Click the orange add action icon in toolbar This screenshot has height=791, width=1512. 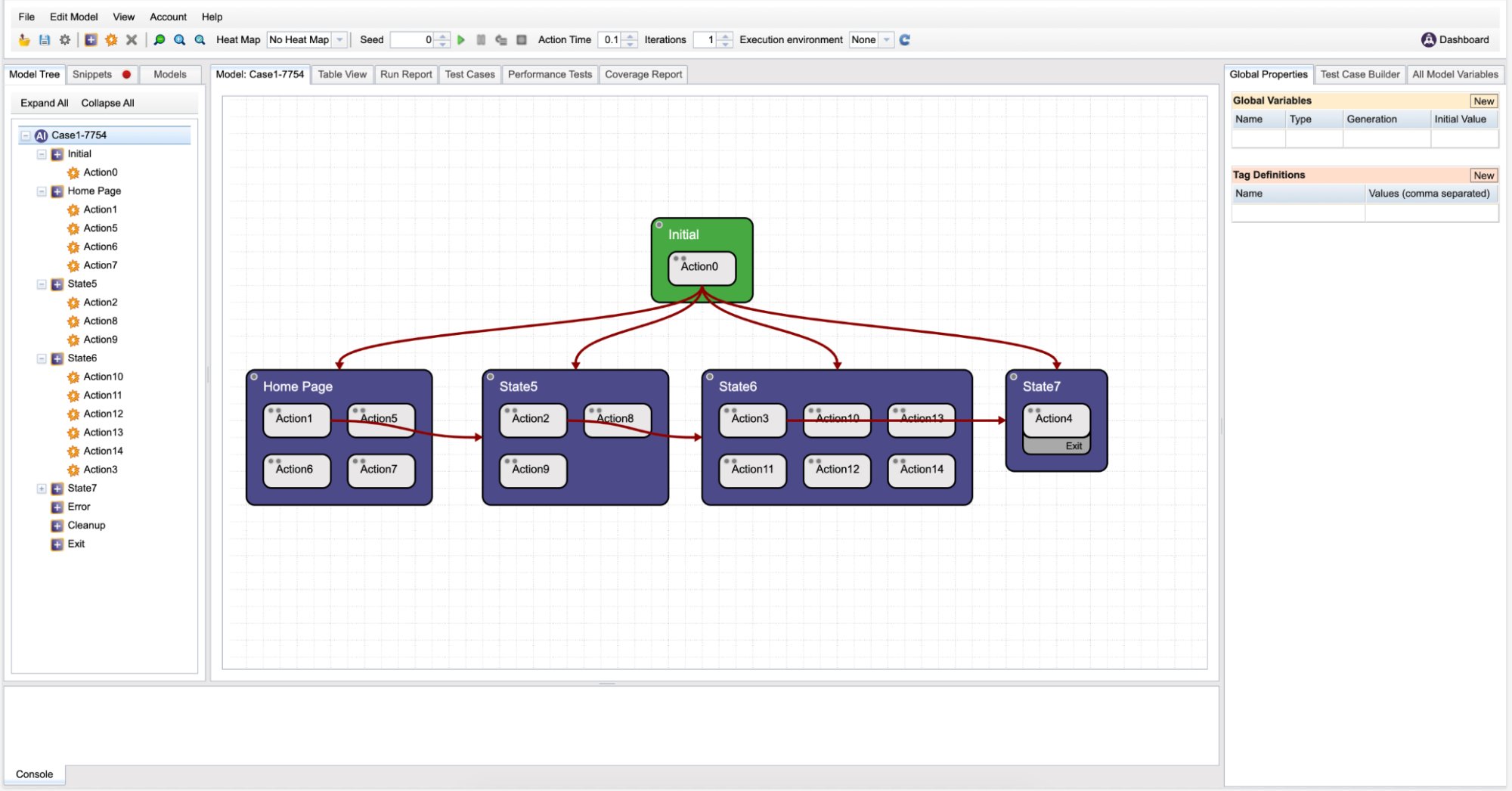111,40
